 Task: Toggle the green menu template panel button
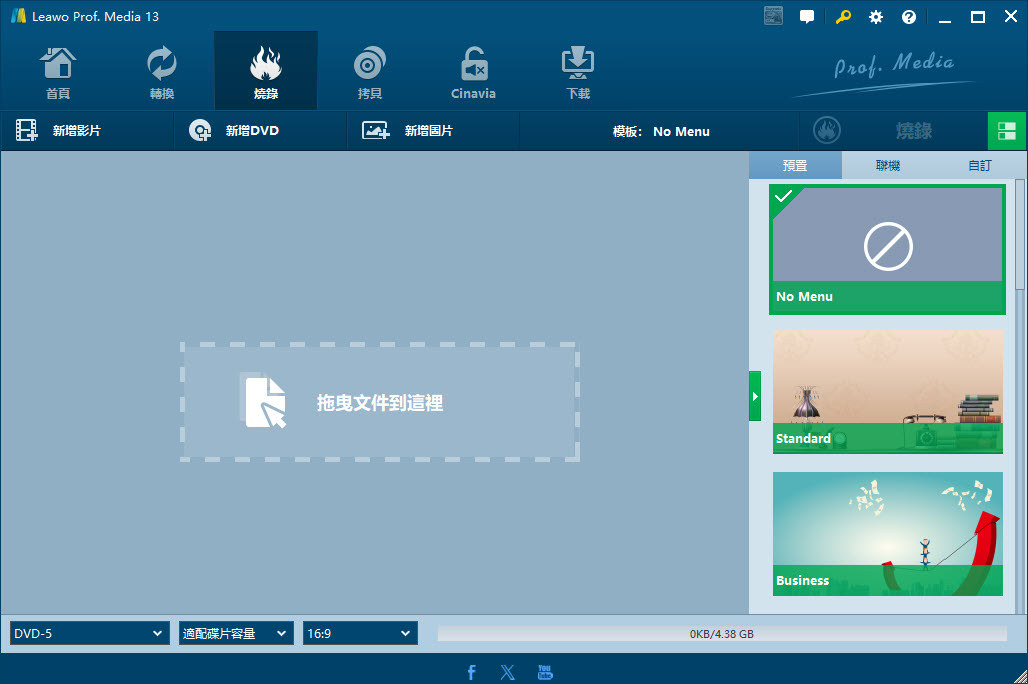[1007, 131]
